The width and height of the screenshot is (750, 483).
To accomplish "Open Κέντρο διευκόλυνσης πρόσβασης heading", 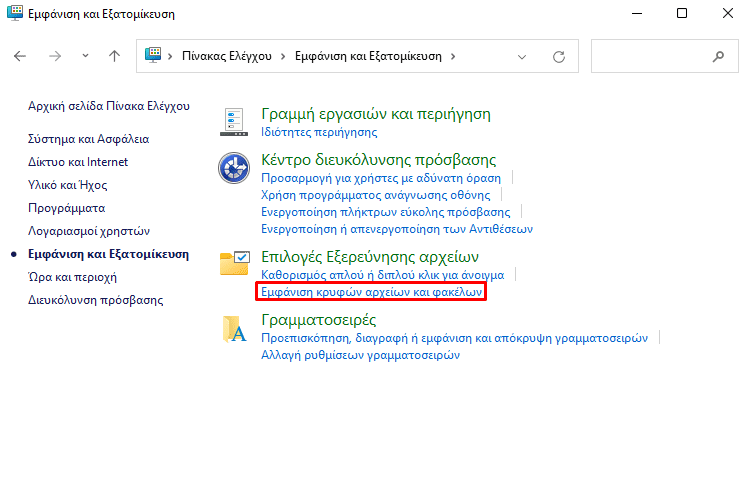I will pos(379,160).
